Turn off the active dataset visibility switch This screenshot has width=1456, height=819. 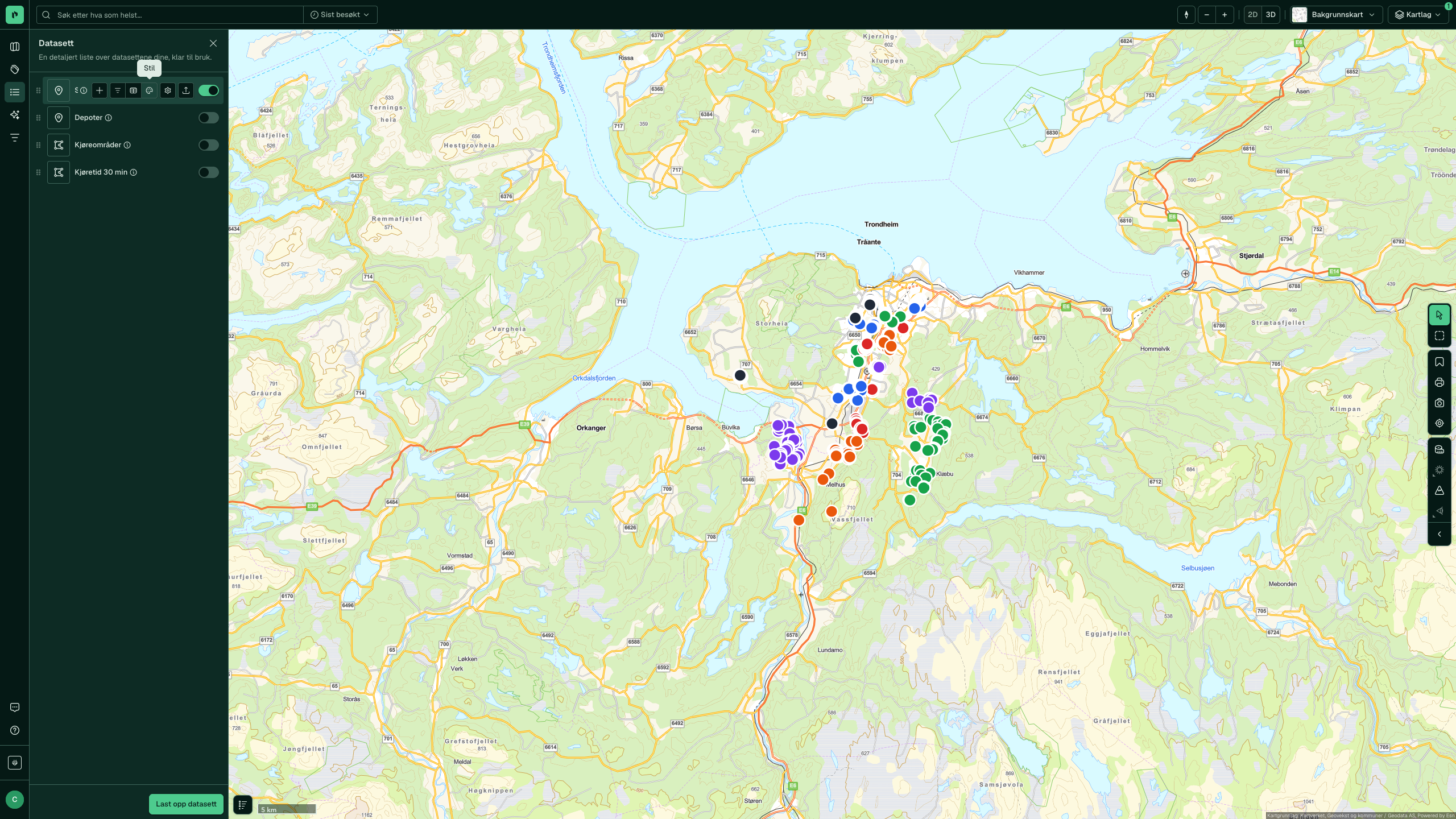(x=209, y=90)
